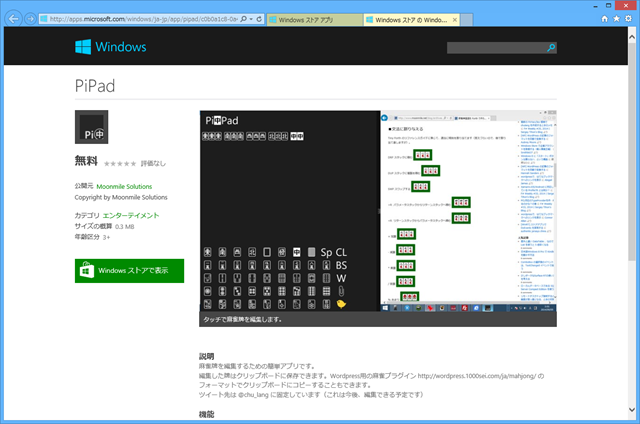Open Favorites star icon
The width and height of the screenshot is (640, 424).
[616, 19]
